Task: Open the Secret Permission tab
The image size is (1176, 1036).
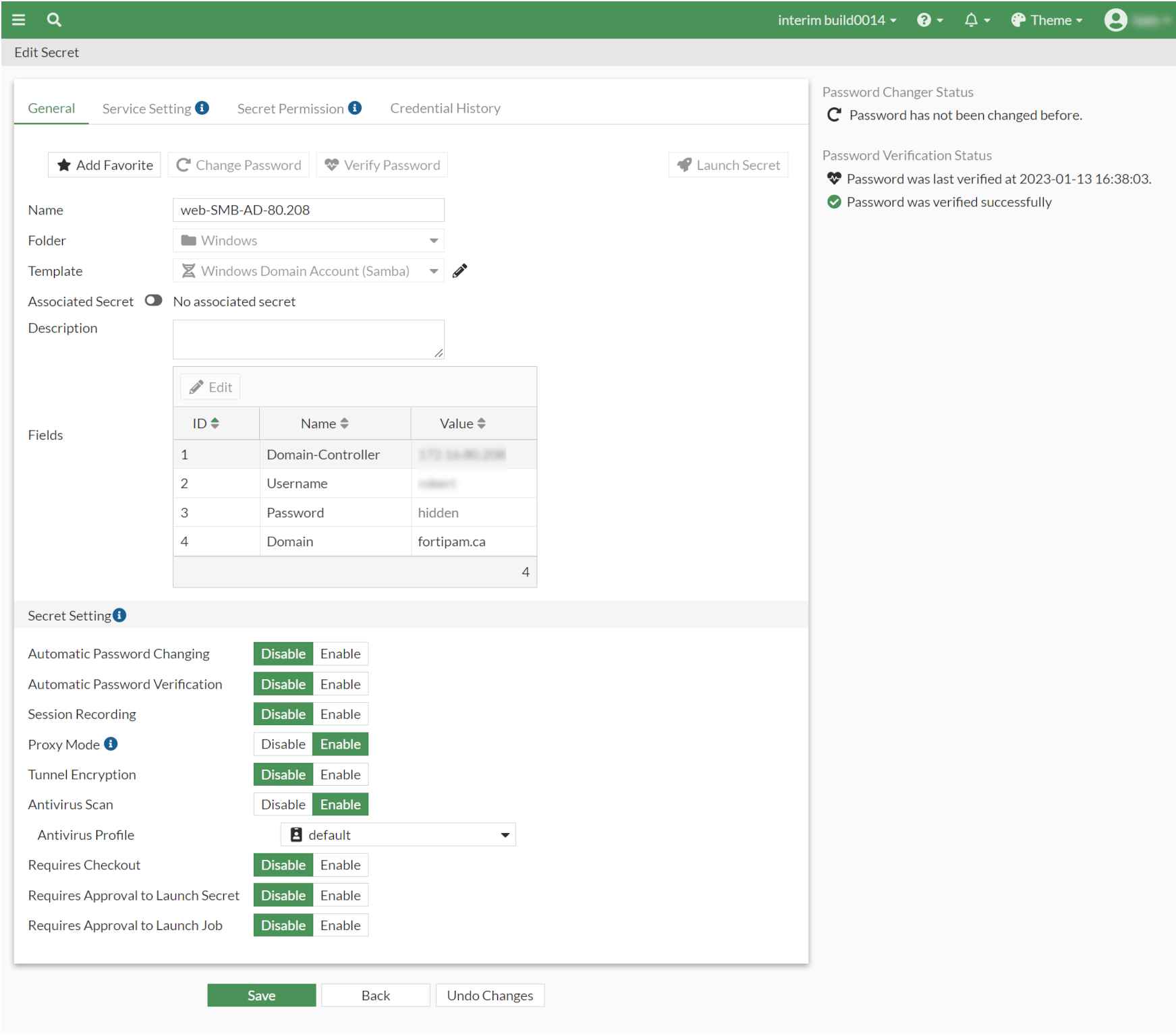Action: 290,108
